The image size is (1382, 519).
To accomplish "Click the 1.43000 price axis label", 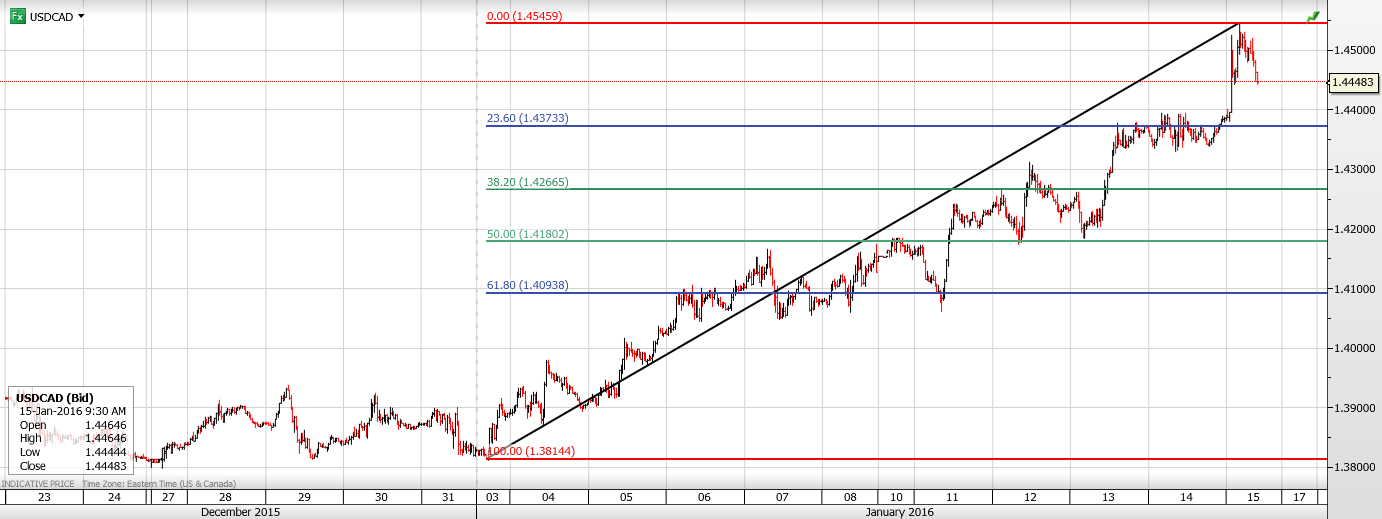I will 1354,170.
